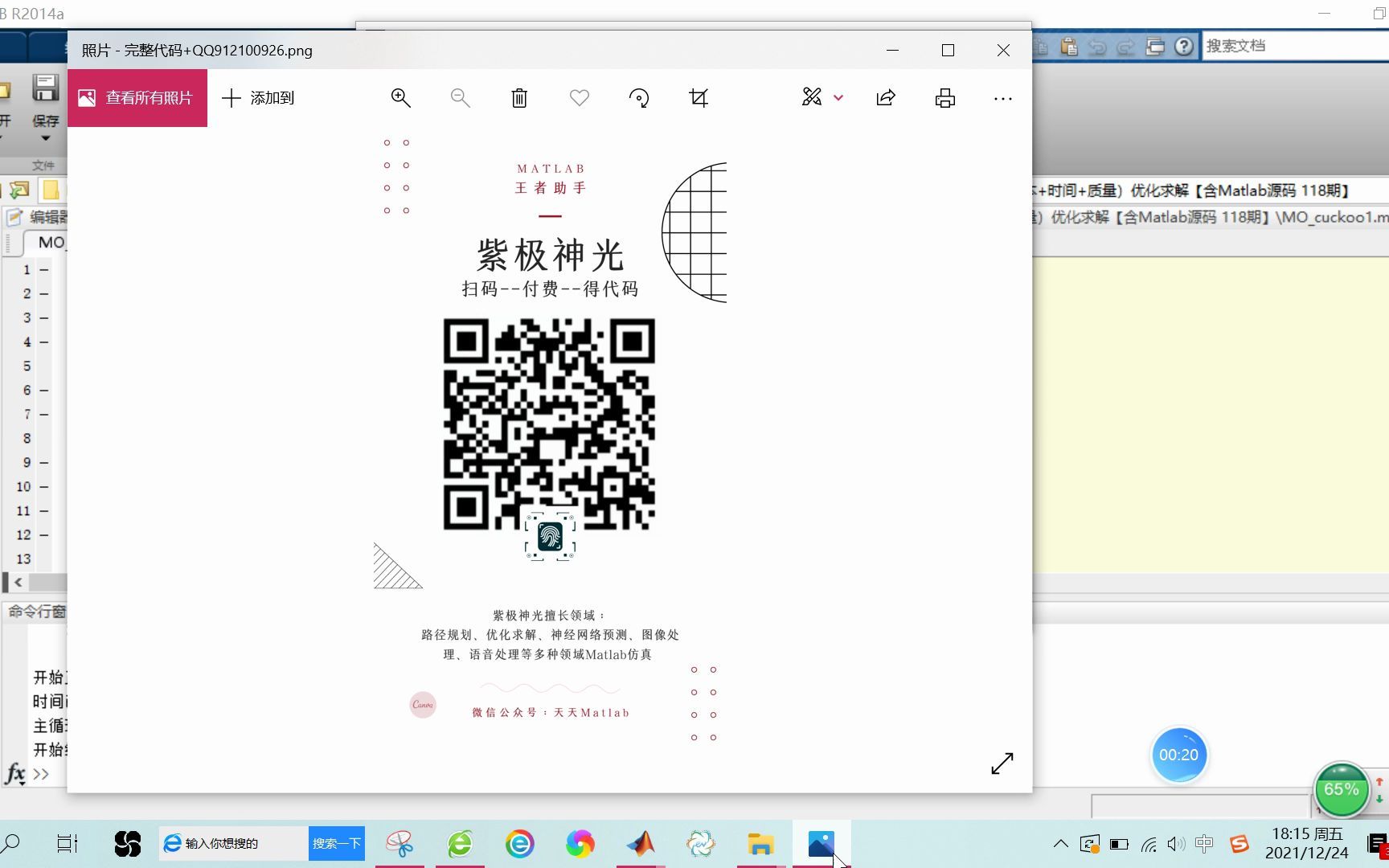
Task: Open the colorful pinwheel taskbar app
Action: click(x=580, y=843)
